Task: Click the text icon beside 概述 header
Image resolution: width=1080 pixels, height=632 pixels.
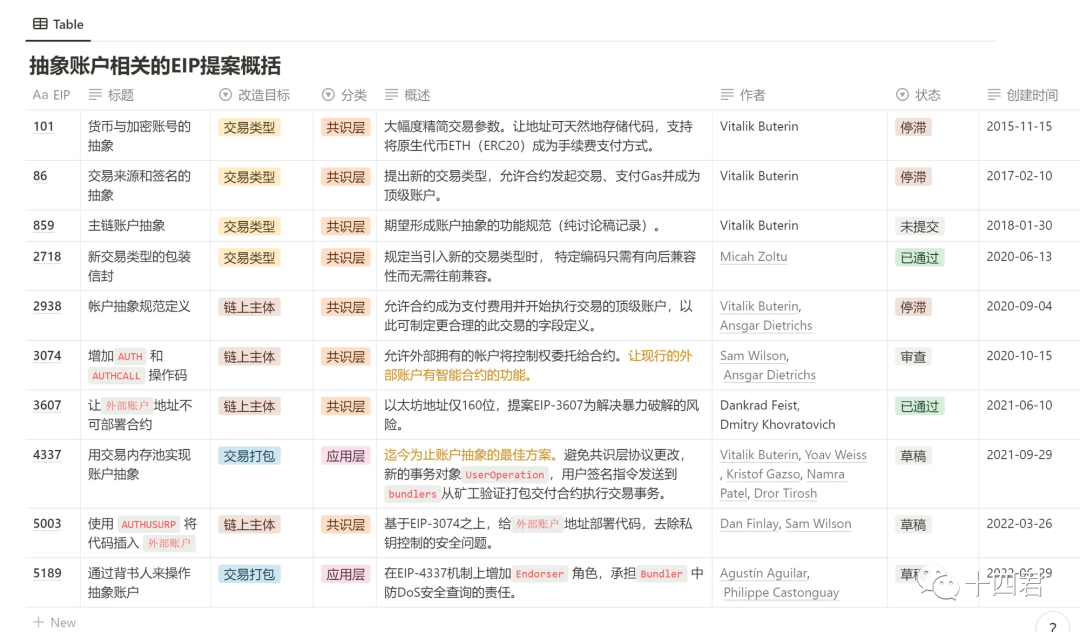Action: [392, 95]
